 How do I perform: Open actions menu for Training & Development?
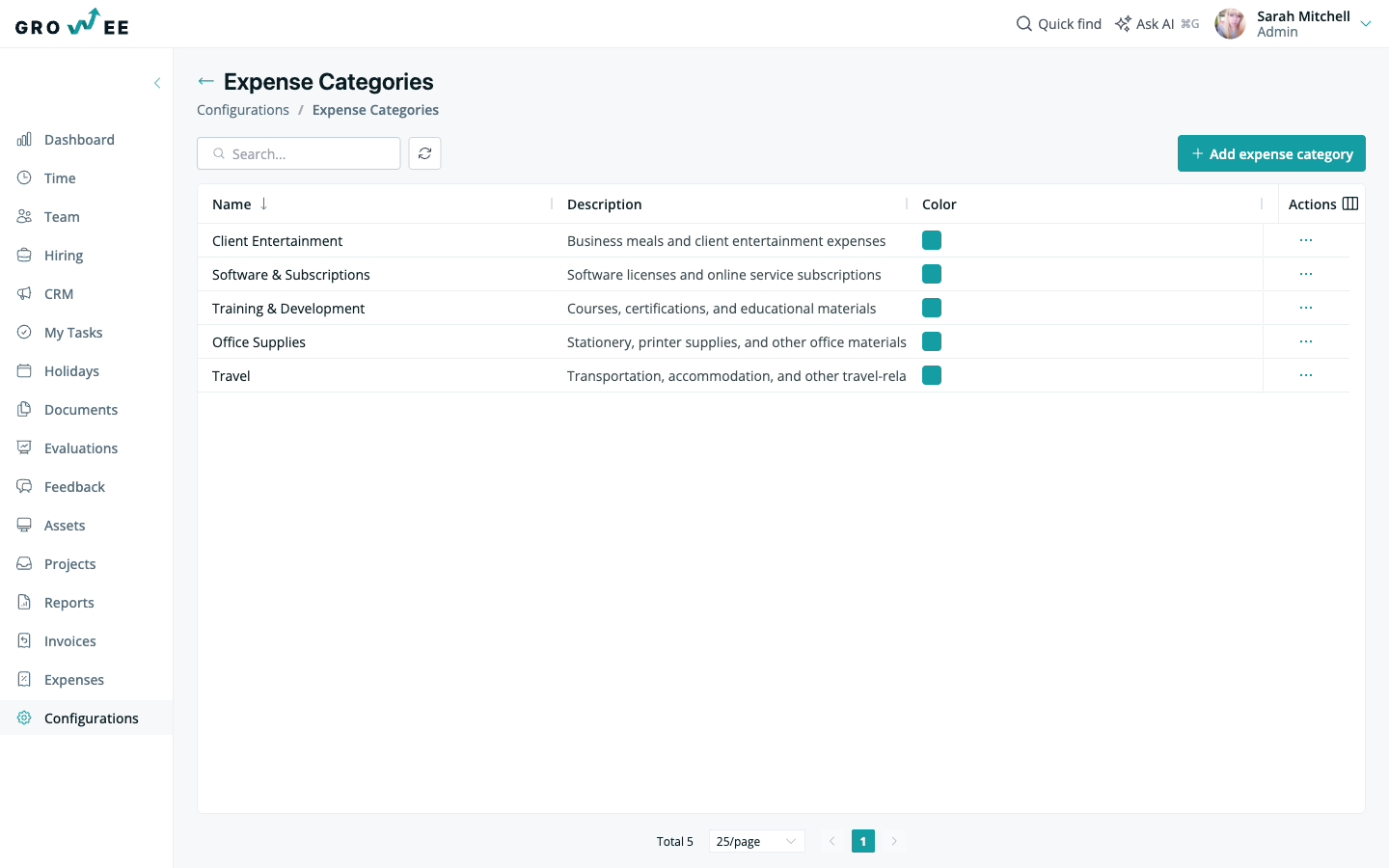coord(1306,308)
